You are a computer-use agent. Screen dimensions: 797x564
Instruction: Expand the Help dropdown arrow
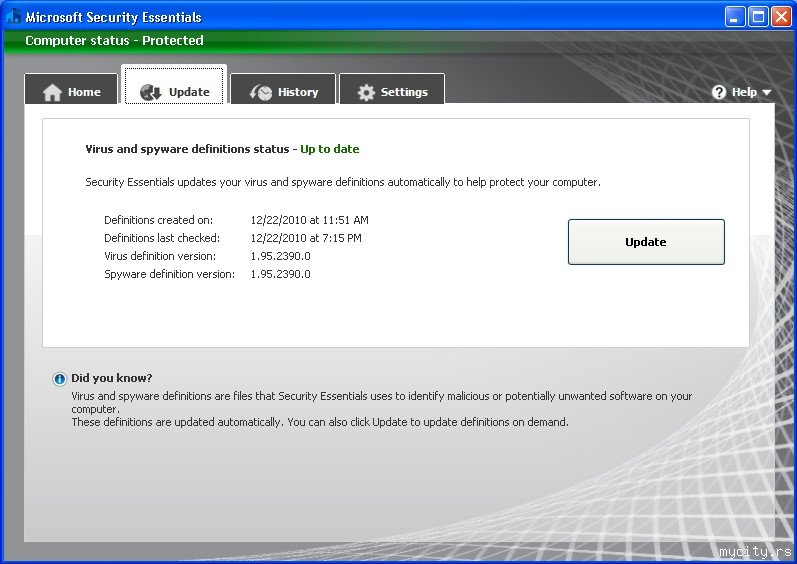click(x=767, y=92)
